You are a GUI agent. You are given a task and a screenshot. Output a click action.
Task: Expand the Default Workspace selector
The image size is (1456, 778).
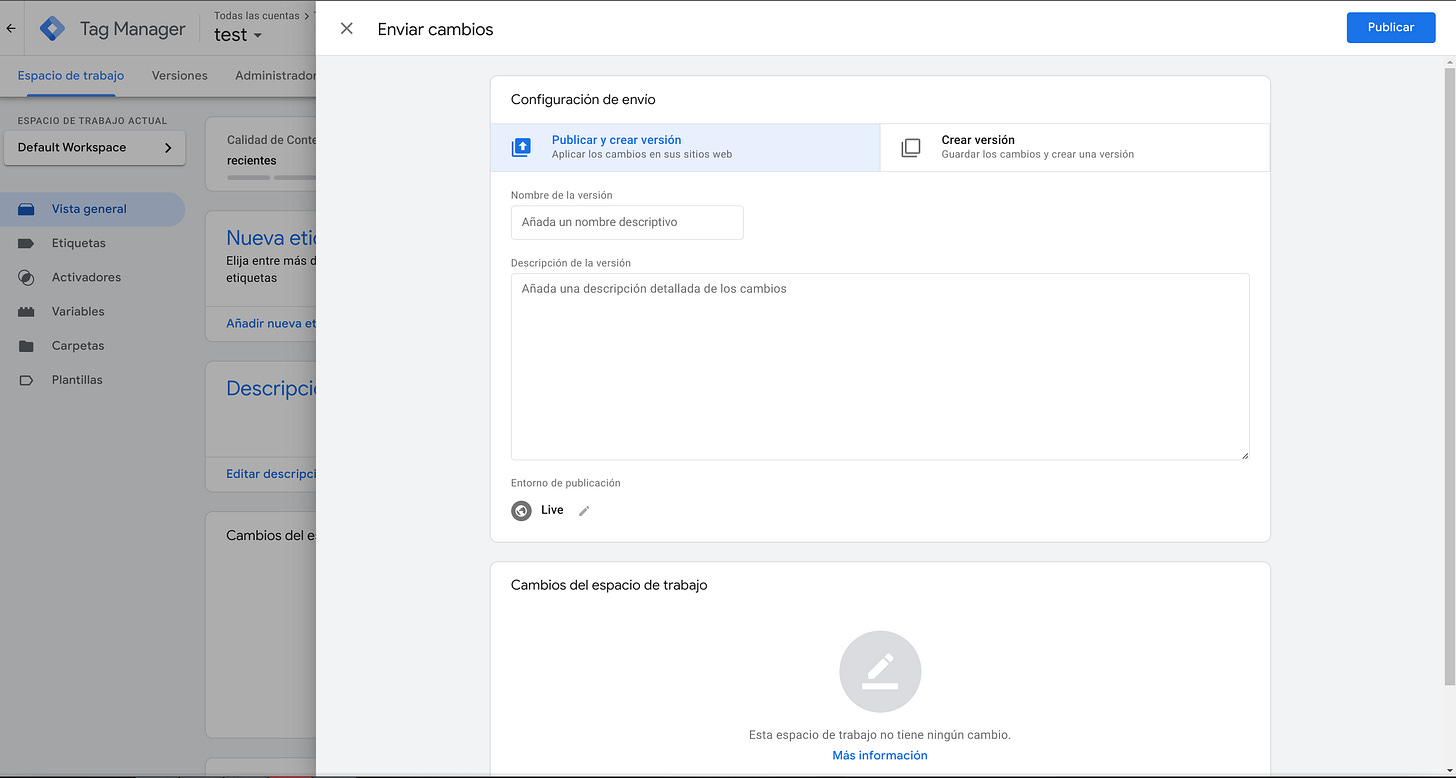[x=95, y=148]
